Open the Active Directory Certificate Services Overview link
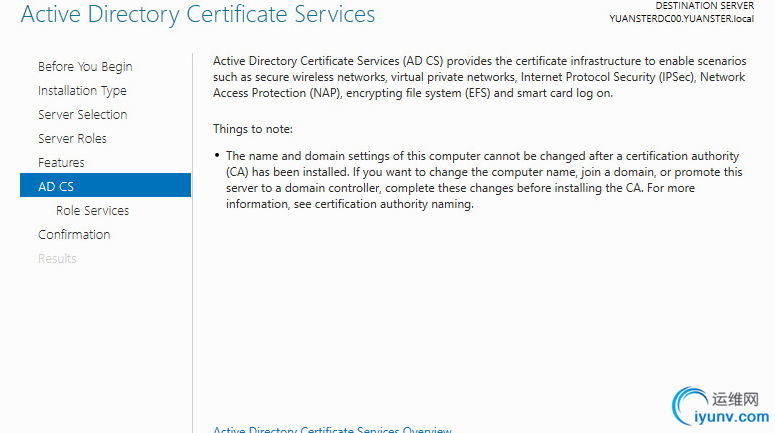The image size is (775, 433). (x=332, y=429)
